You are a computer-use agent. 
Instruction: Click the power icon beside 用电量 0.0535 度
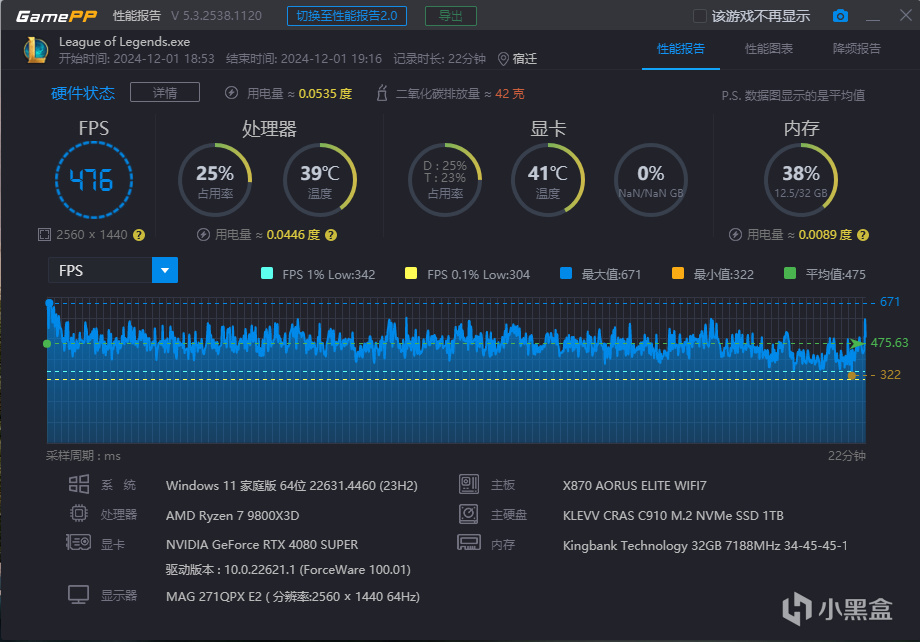point(231,93)
